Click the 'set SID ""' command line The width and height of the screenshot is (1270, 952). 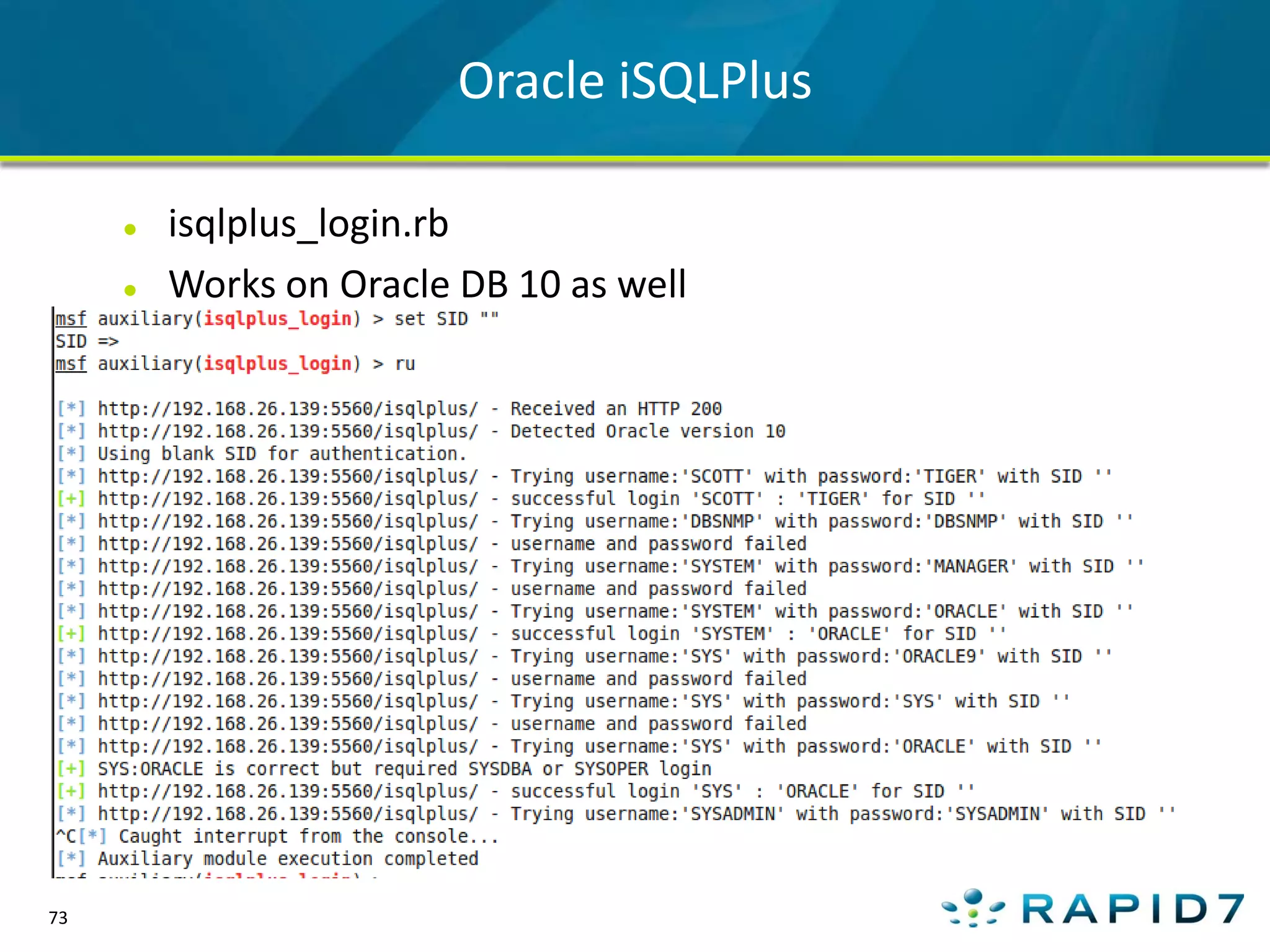(x=277, y=319)
